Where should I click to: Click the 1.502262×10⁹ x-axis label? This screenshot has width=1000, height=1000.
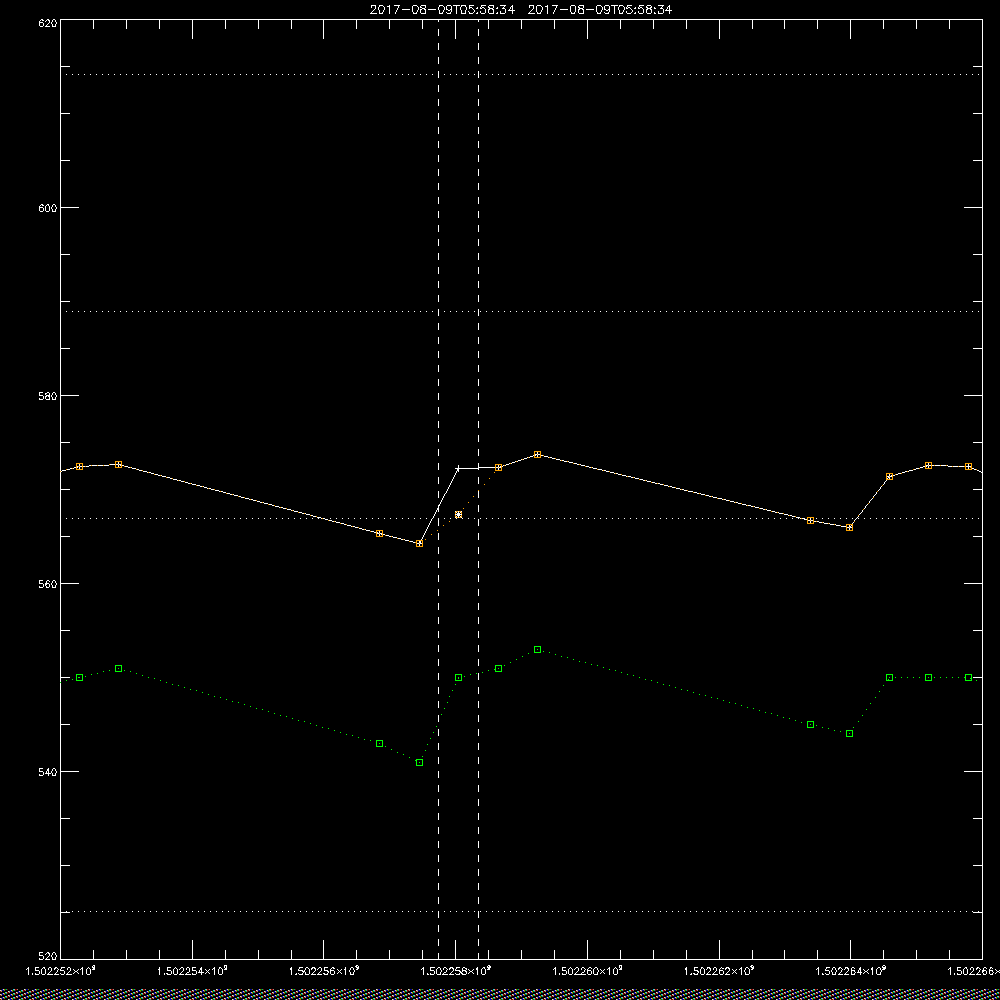point(719,971)
